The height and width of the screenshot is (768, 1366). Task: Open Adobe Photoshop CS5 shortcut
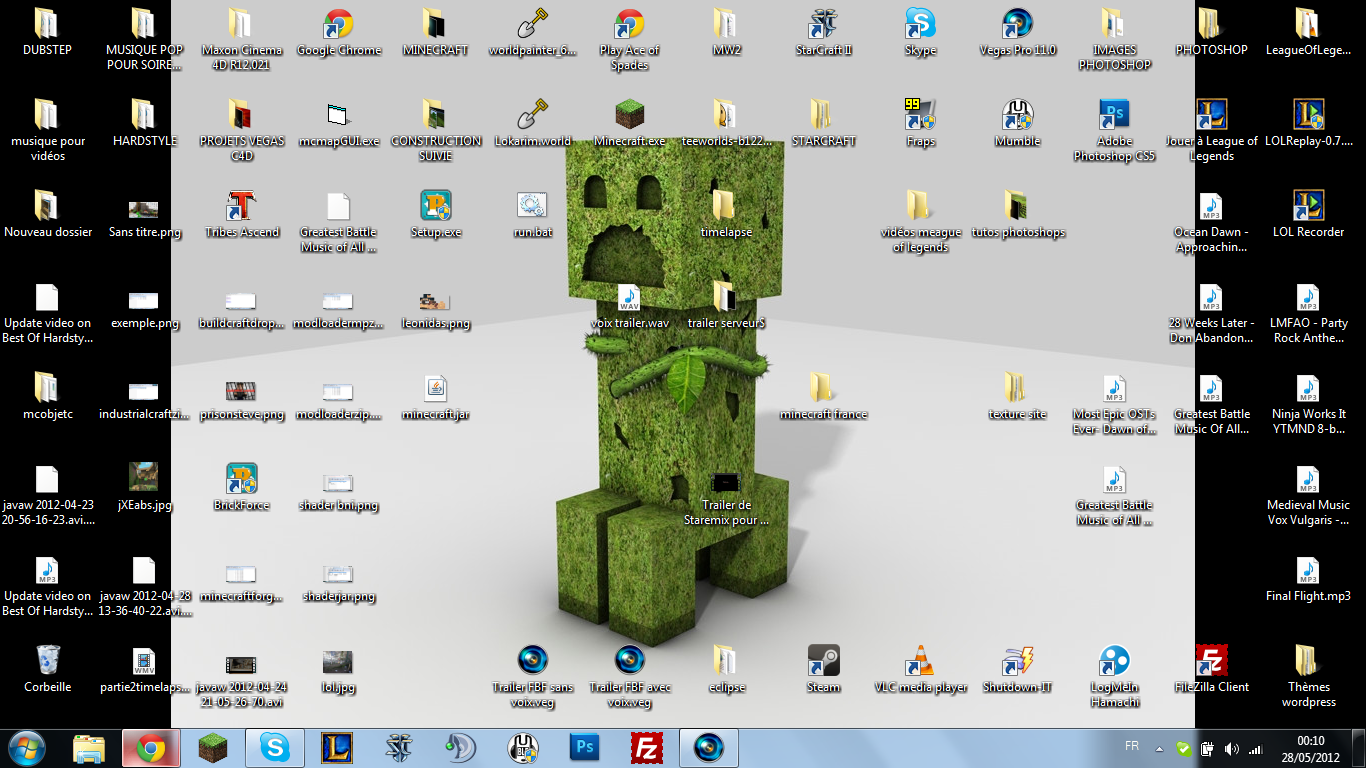click(x=1114, y=131)
